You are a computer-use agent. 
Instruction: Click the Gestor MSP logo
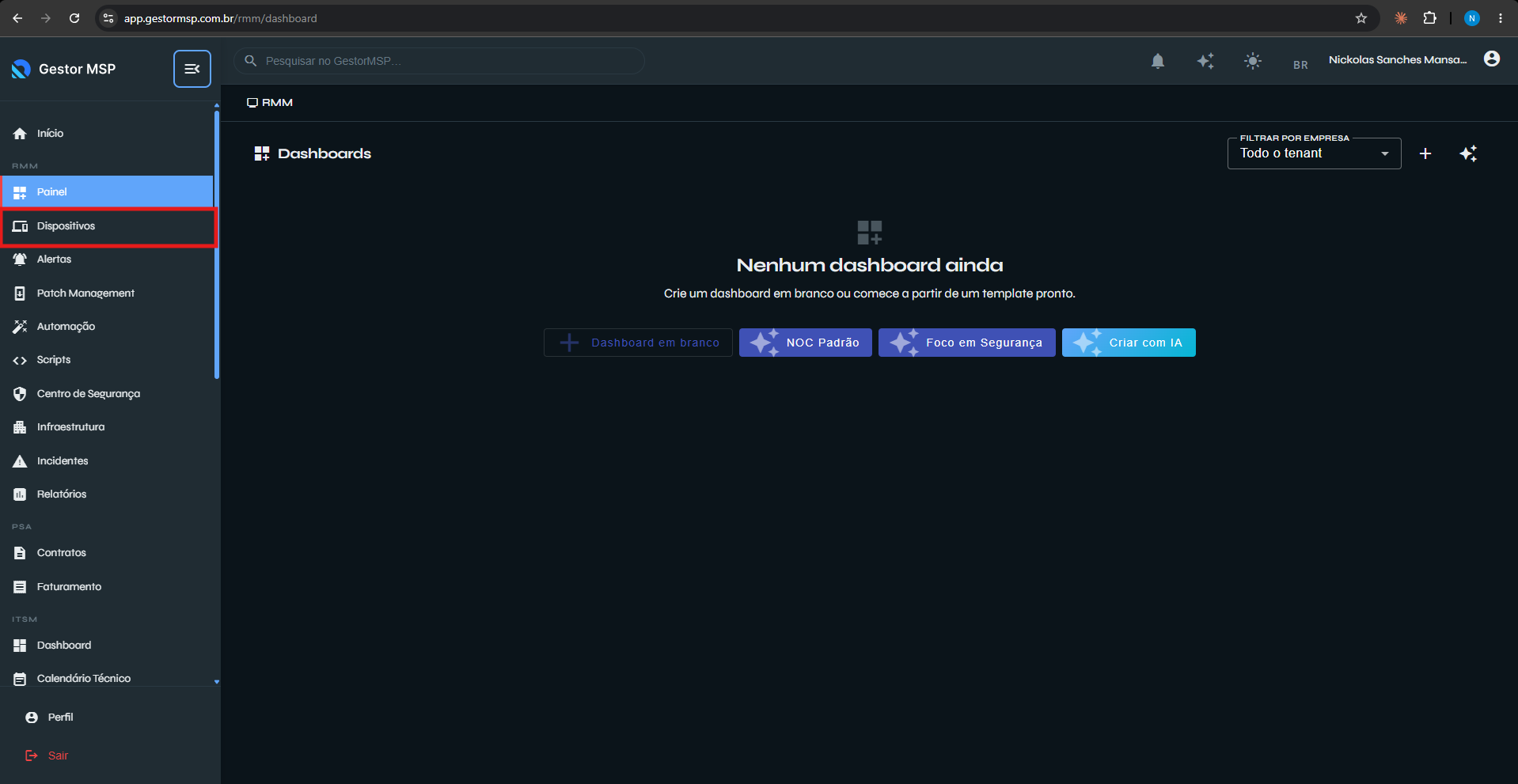click(x=63, y=69)
